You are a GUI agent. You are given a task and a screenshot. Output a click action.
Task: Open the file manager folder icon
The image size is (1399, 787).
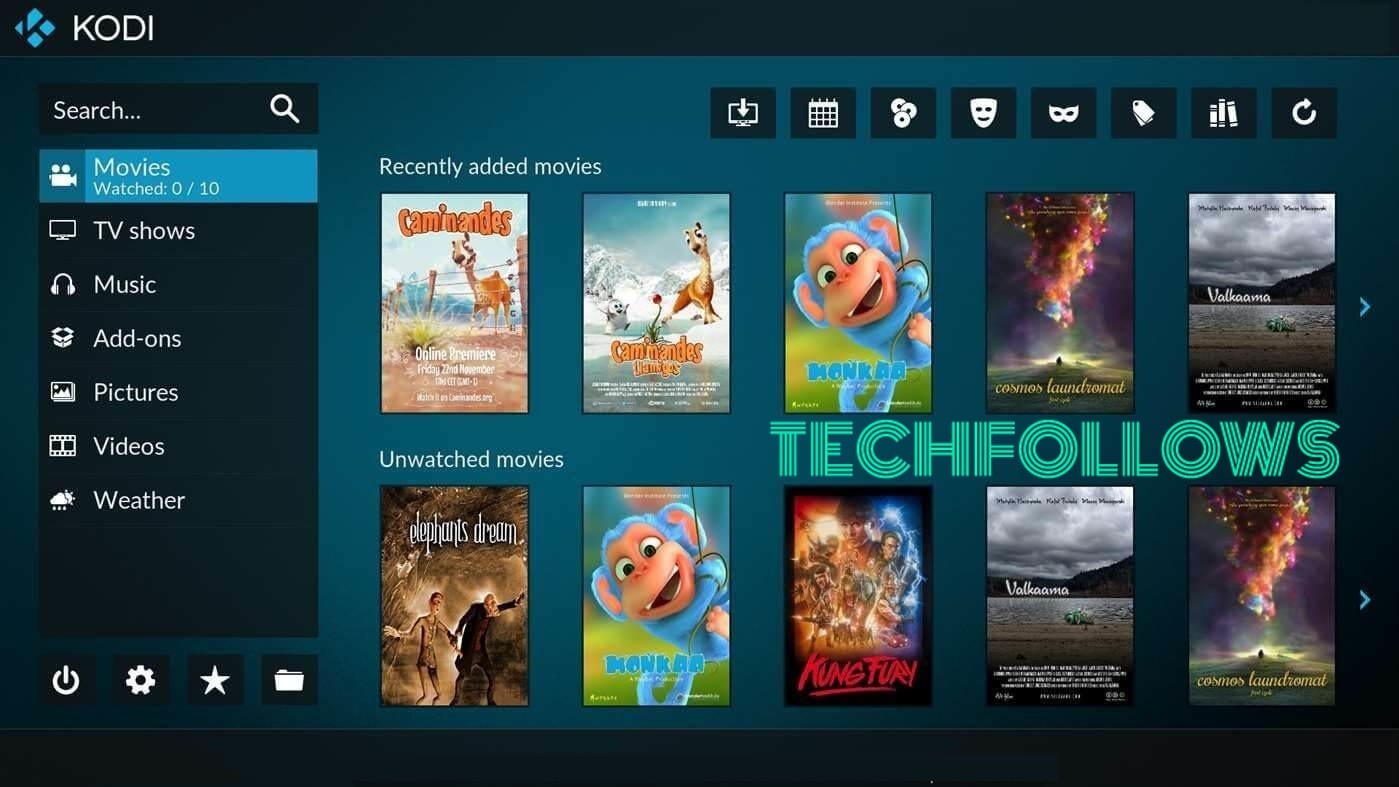[x=289, y=680]
